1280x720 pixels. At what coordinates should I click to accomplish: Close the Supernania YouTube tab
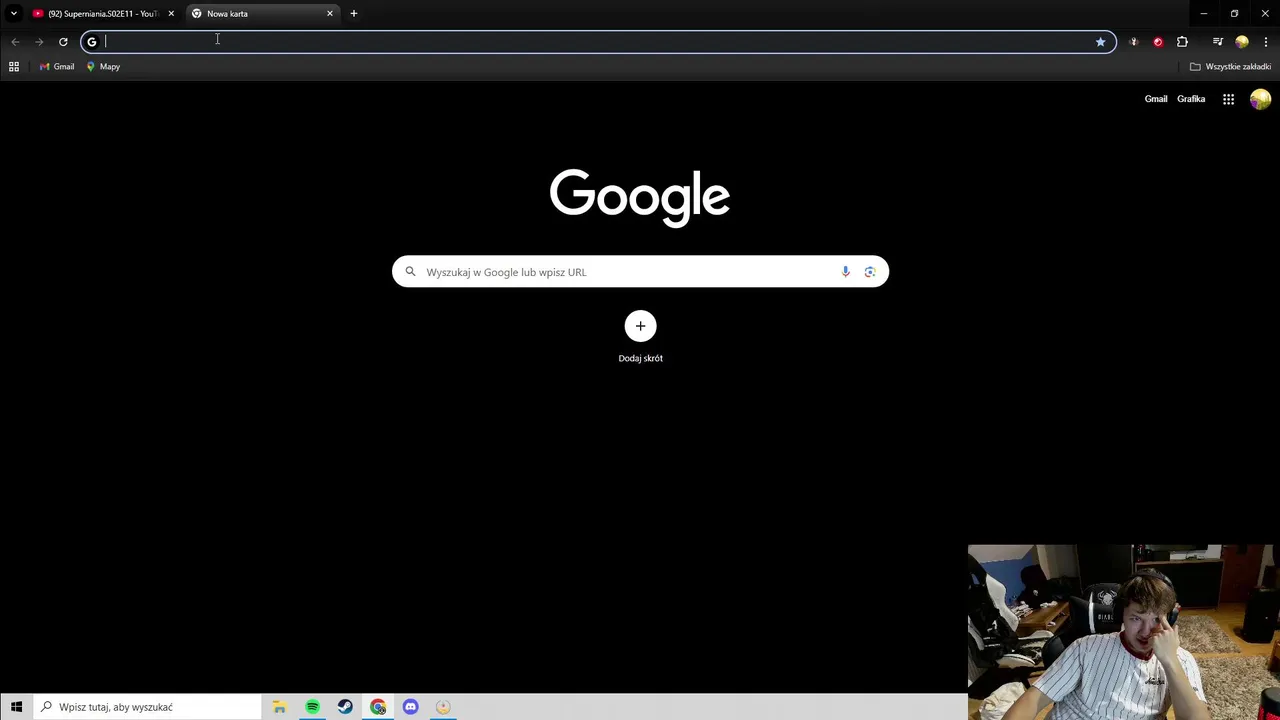click(171, 14)
